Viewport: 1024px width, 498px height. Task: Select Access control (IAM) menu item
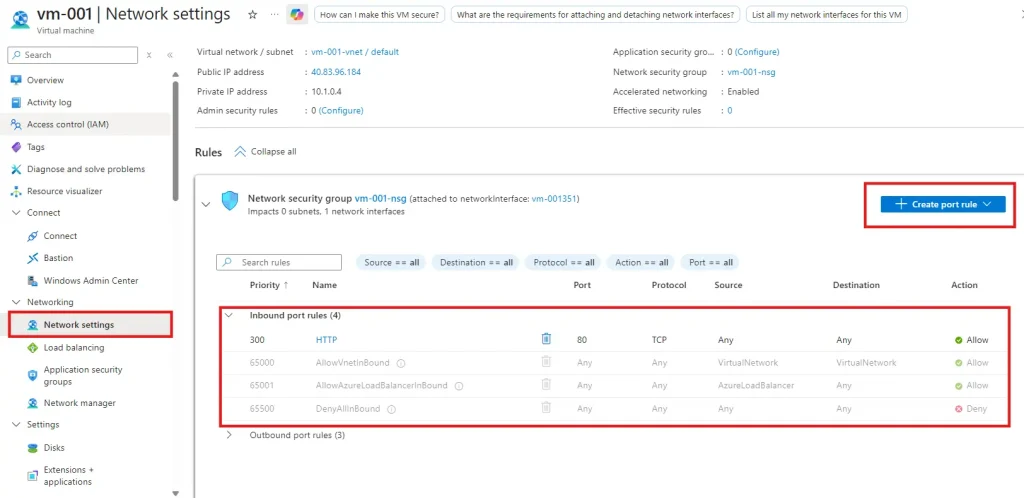click(x=67, y=125)
